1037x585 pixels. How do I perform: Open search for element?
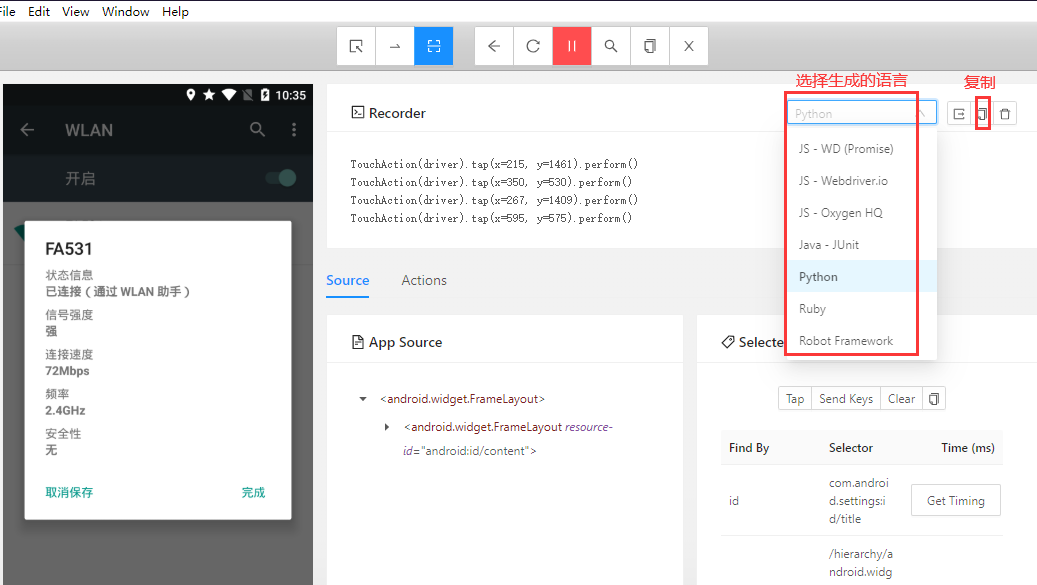coord(610,45)
